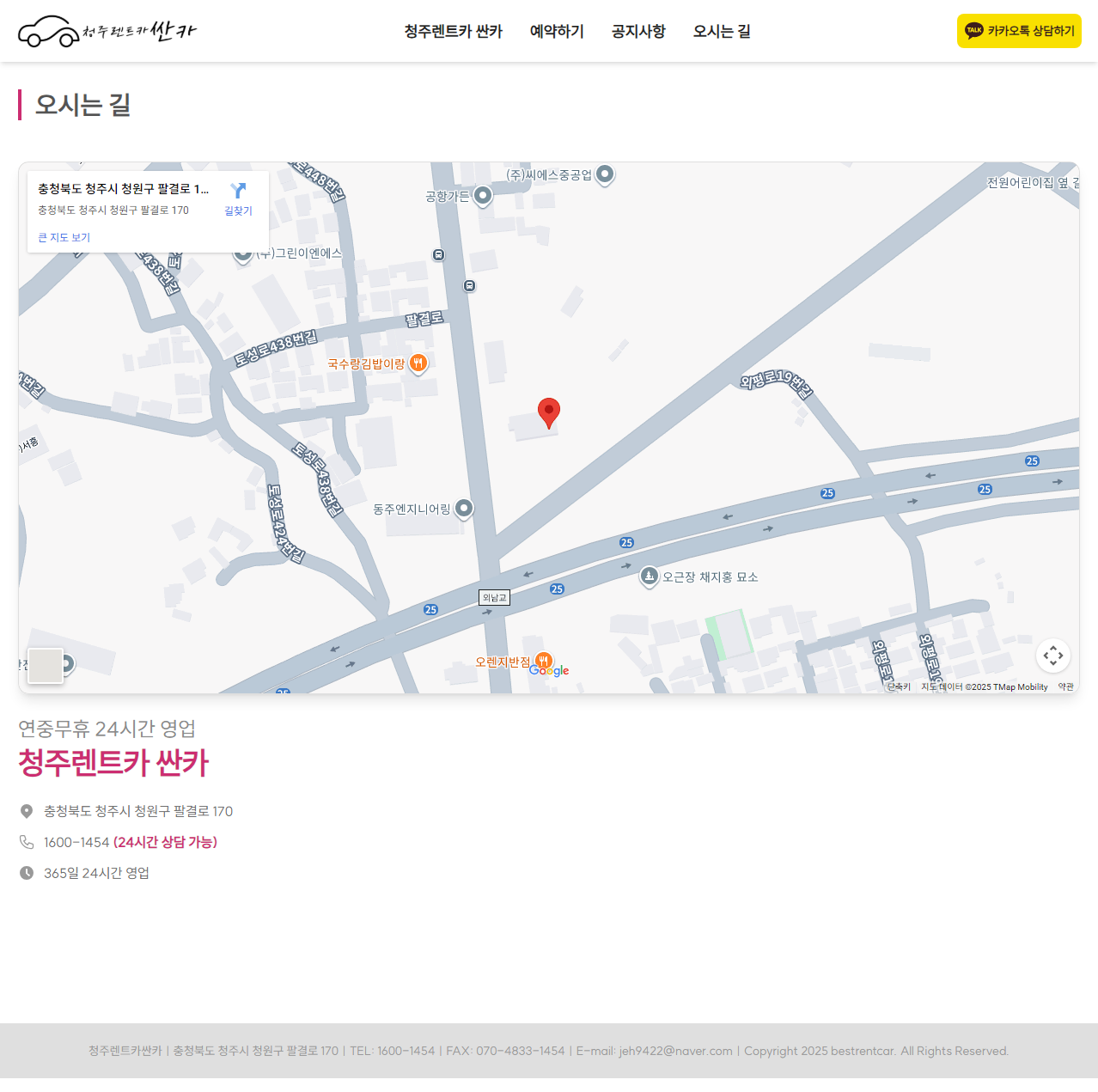Click the 오근장 채지홍 묘소 landmark icon

tap(650, 577)
